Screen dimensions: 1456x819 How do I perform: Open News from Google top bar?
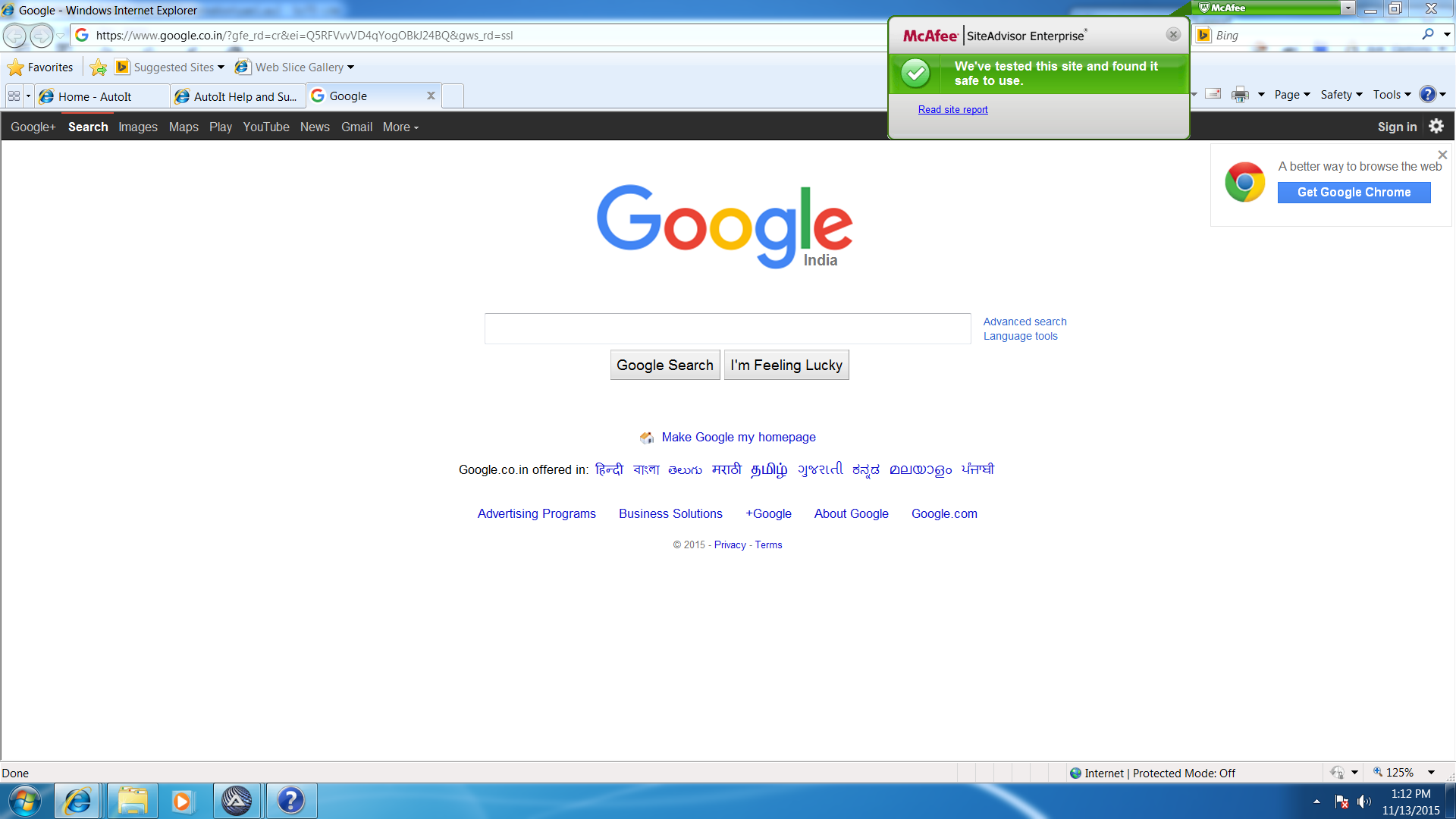pyautogui.click(x=315, y=127)
